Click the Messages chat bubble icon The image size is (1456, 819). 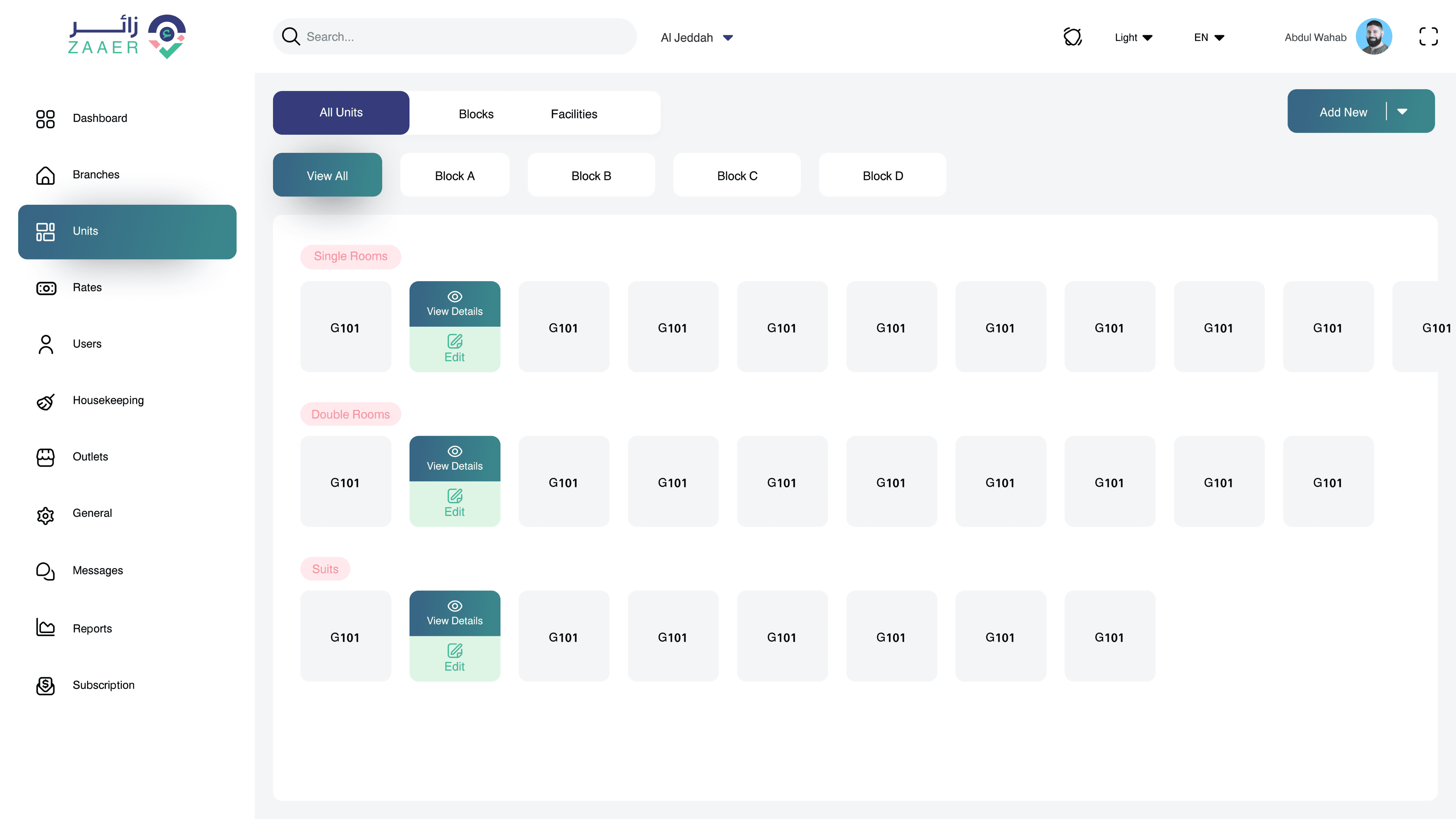click(45, 571)
